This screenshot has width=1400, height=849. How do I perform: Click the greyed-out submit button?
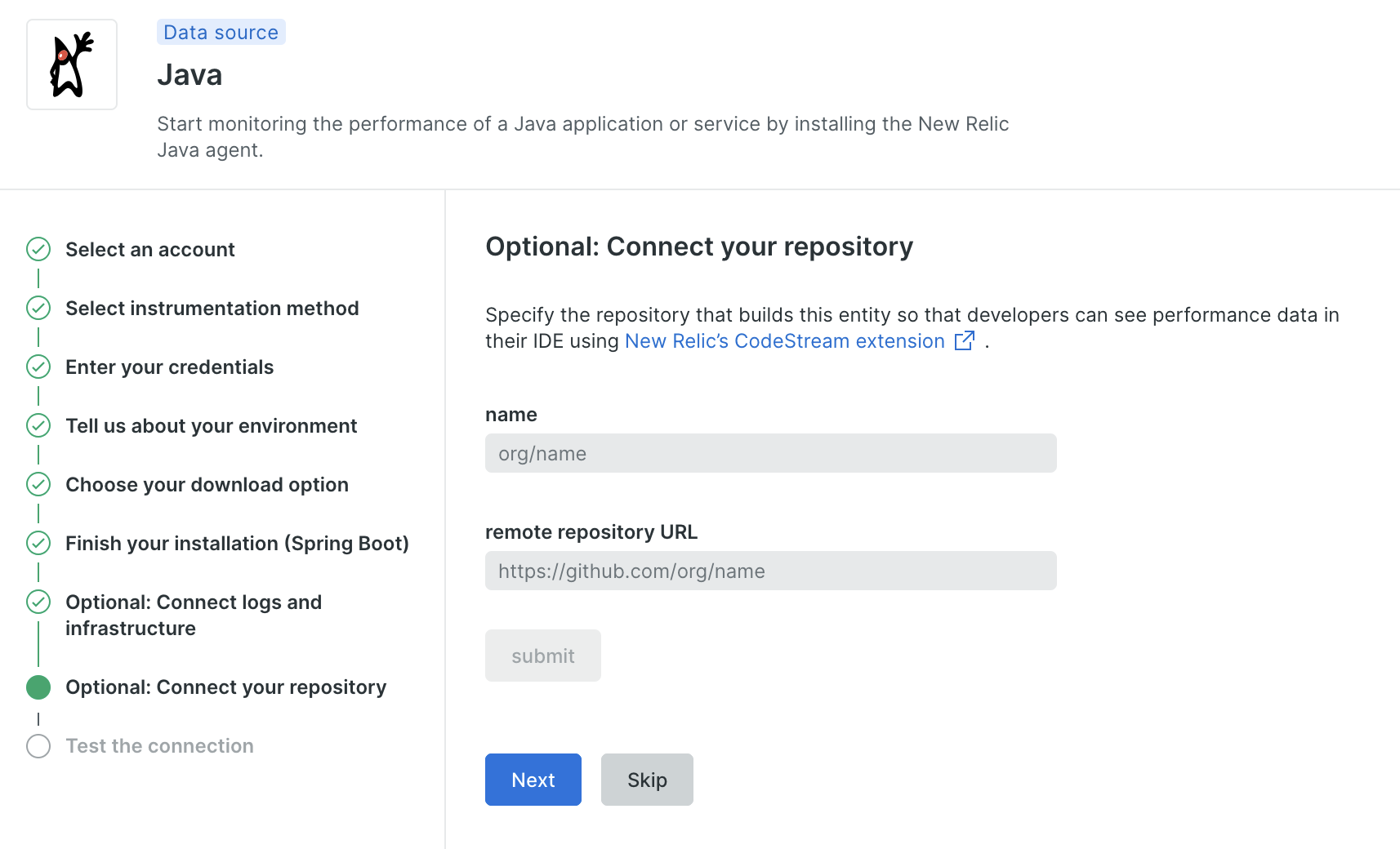click(543, 656)
